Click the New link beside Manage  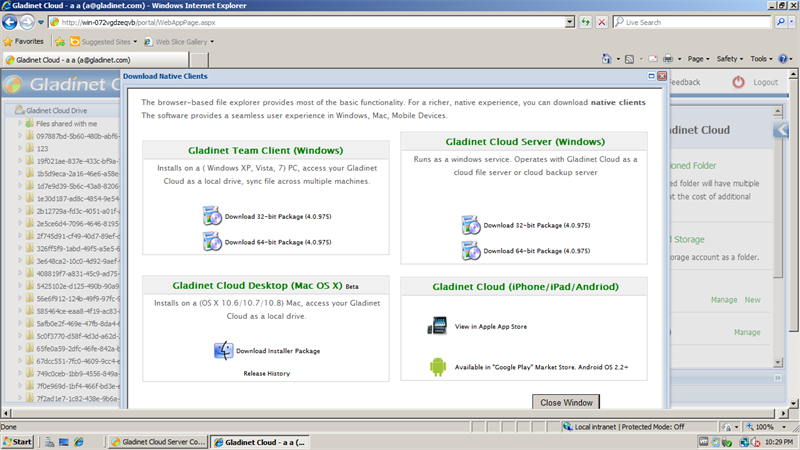click(x=752, y=300)
